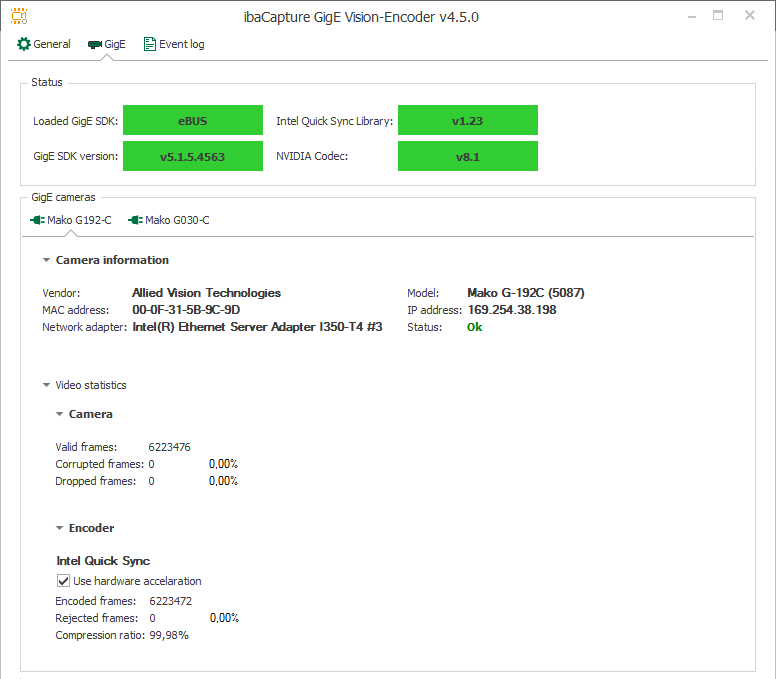Collapse the Video statistics section
Viewport: 776px width, 679px height.
coord(47,385)
